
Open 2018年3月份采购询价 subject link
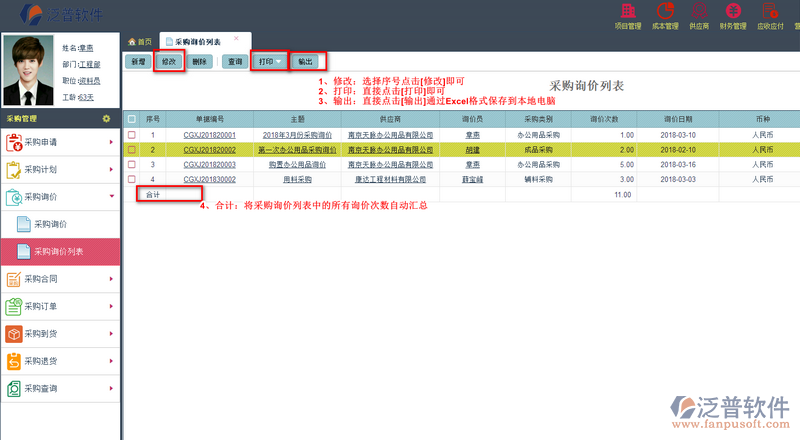click(x=297, y=135)
